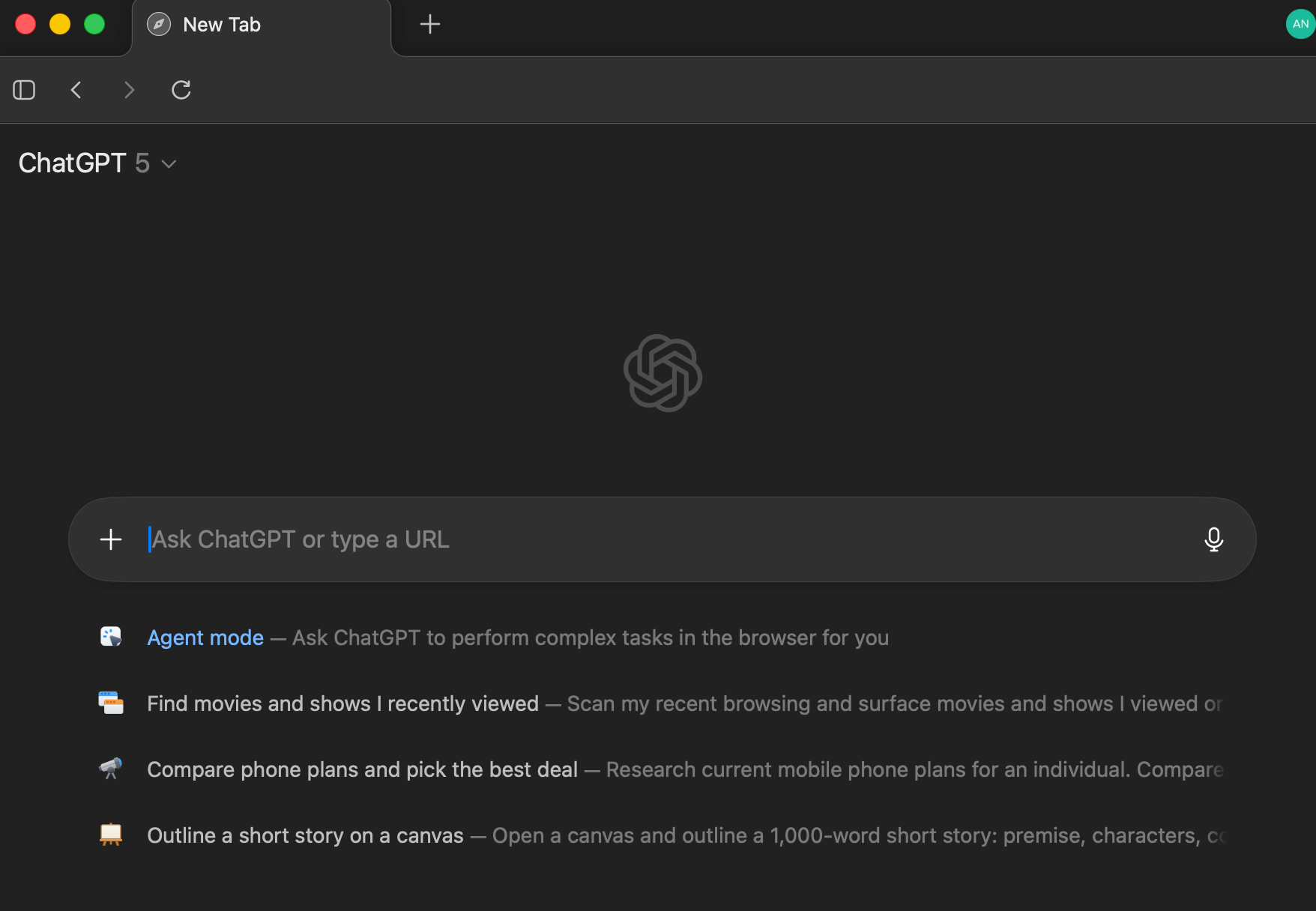Click the compass favicon in the New Tab

click(158, 24)
